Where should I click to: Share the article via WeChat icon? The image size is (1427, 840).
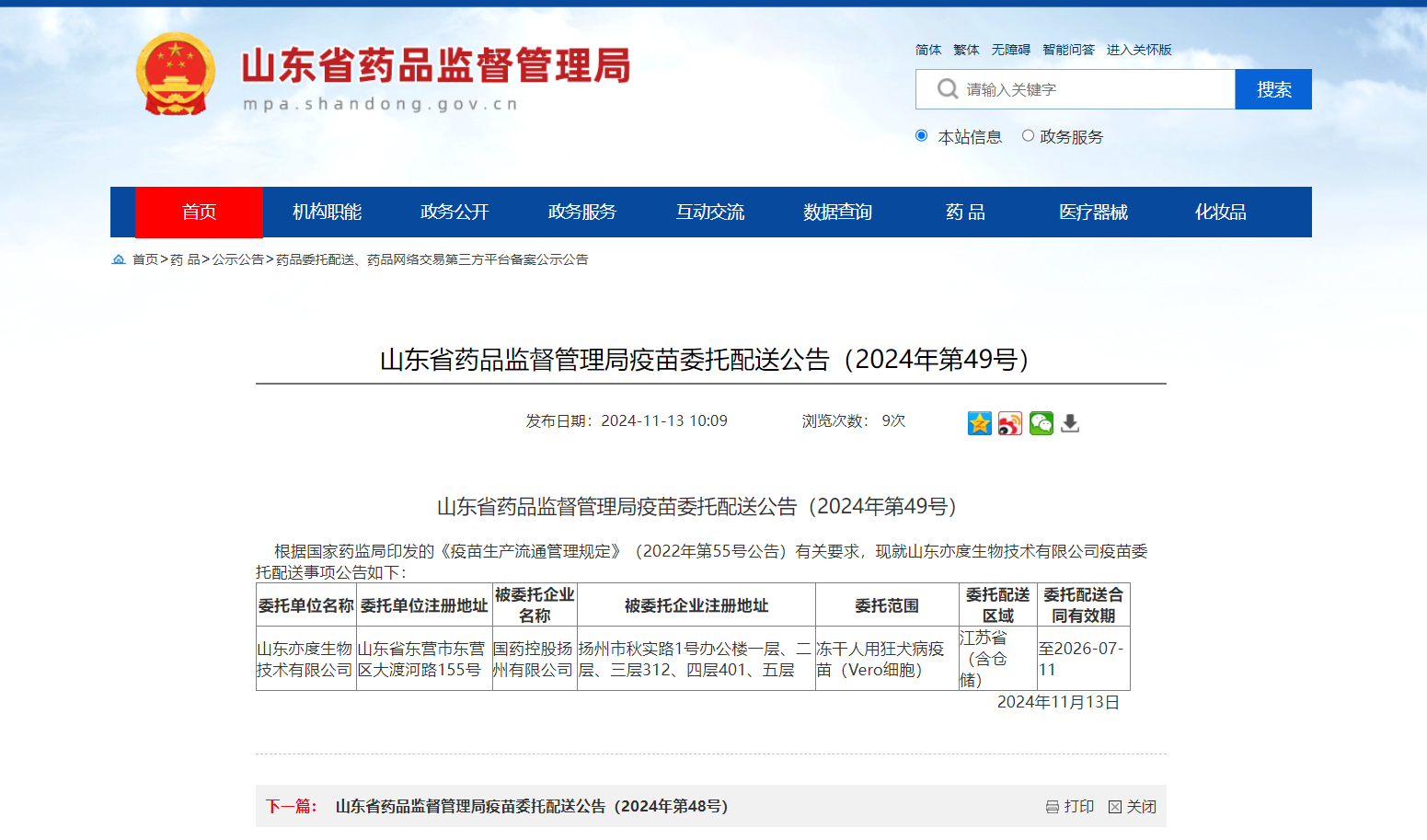tap(1041, 423)
